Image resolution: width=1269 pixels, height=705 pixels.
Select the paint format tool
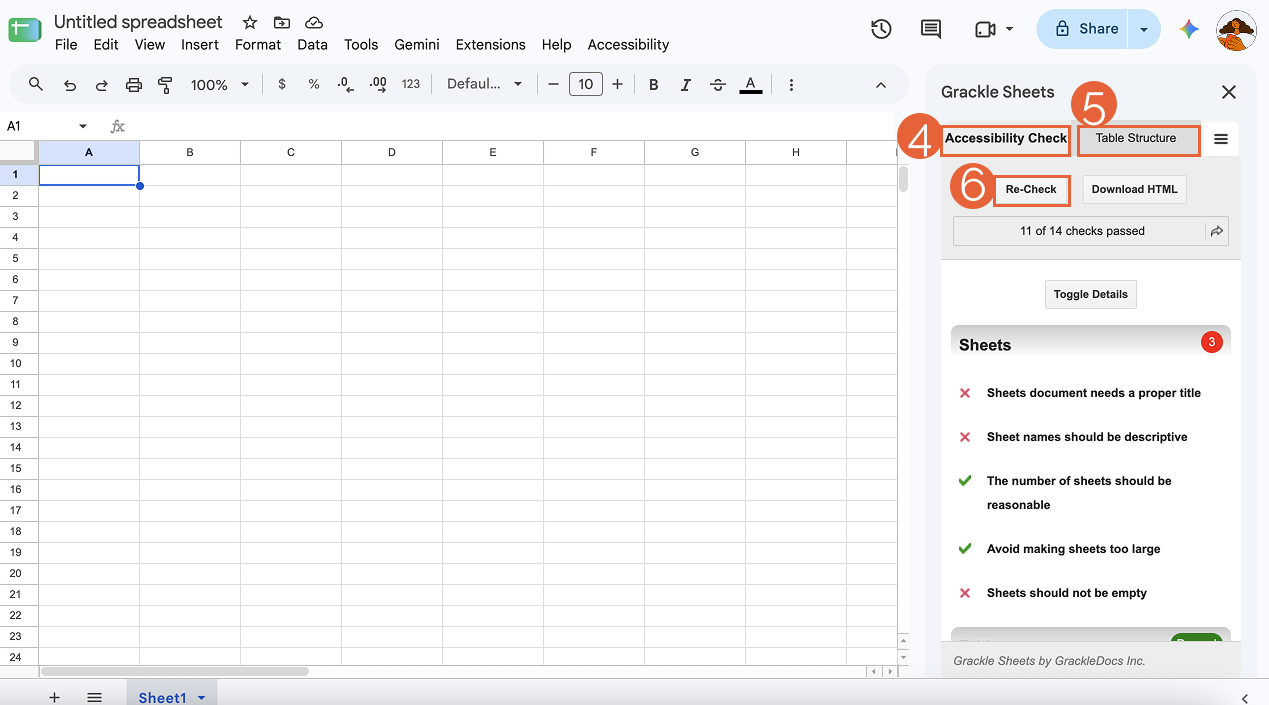[166, 85]
